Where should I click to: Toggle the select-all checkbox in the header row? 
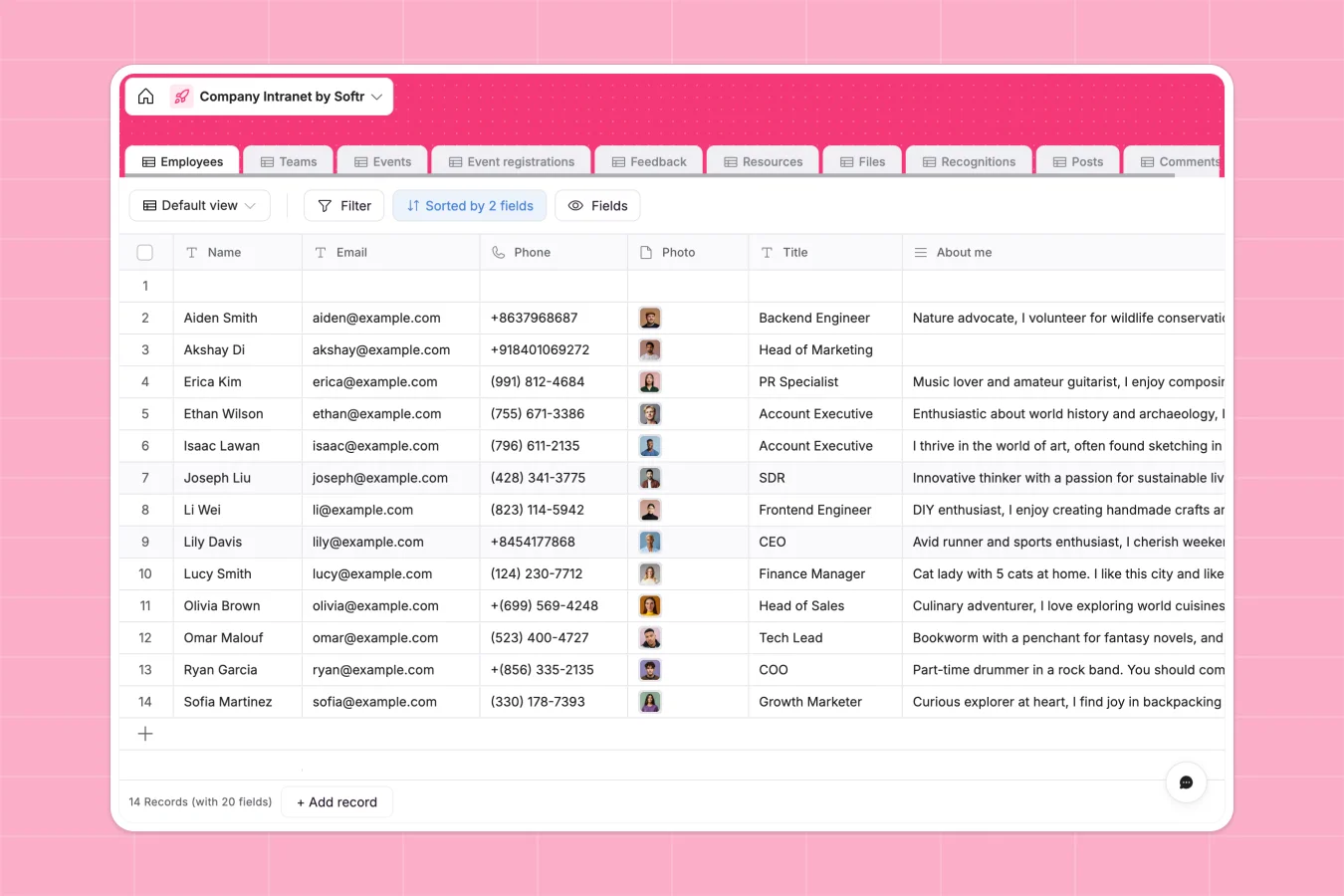144,252
